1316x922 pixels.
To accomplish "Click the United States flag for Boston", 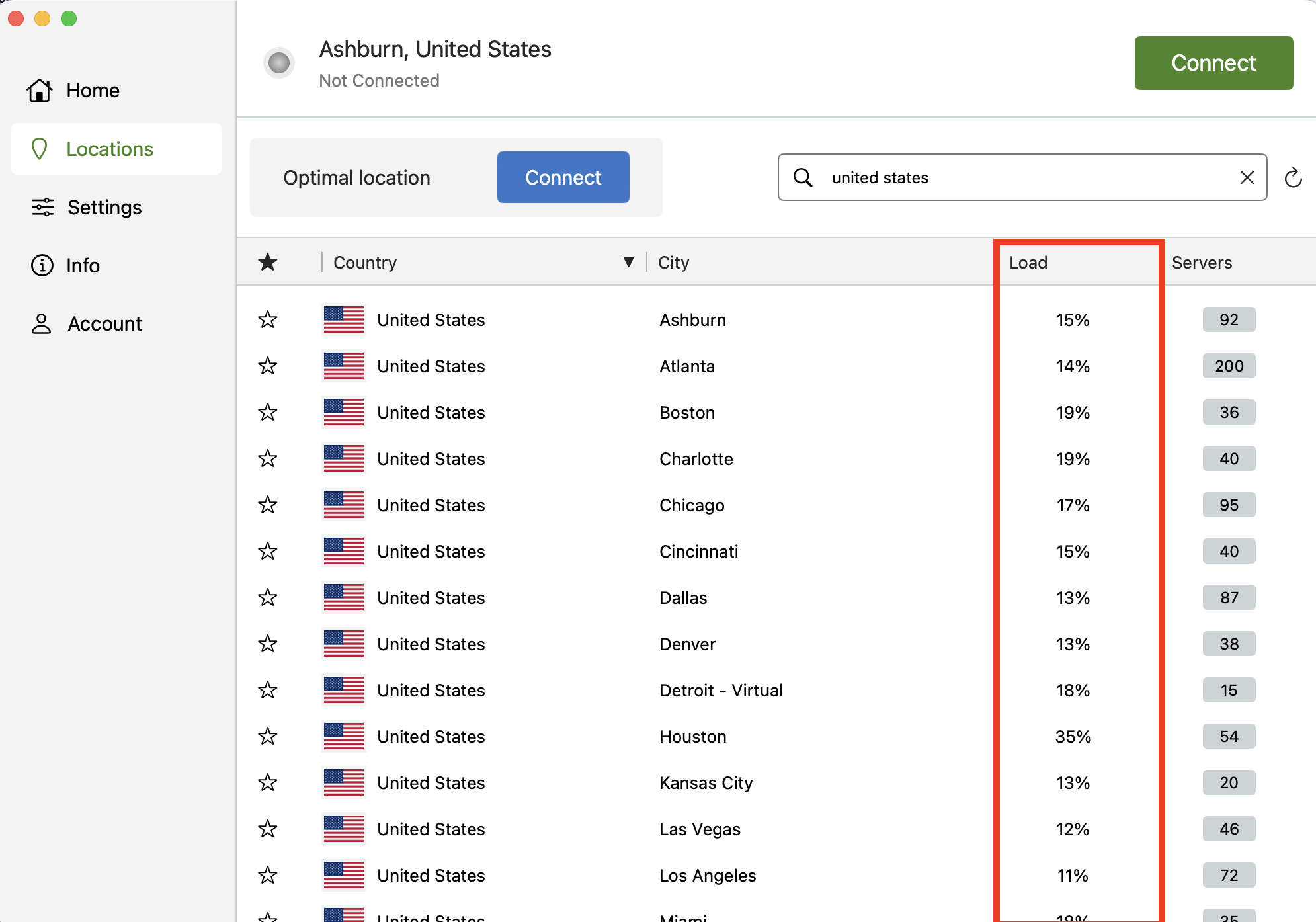I will click(x=344, y=412).
